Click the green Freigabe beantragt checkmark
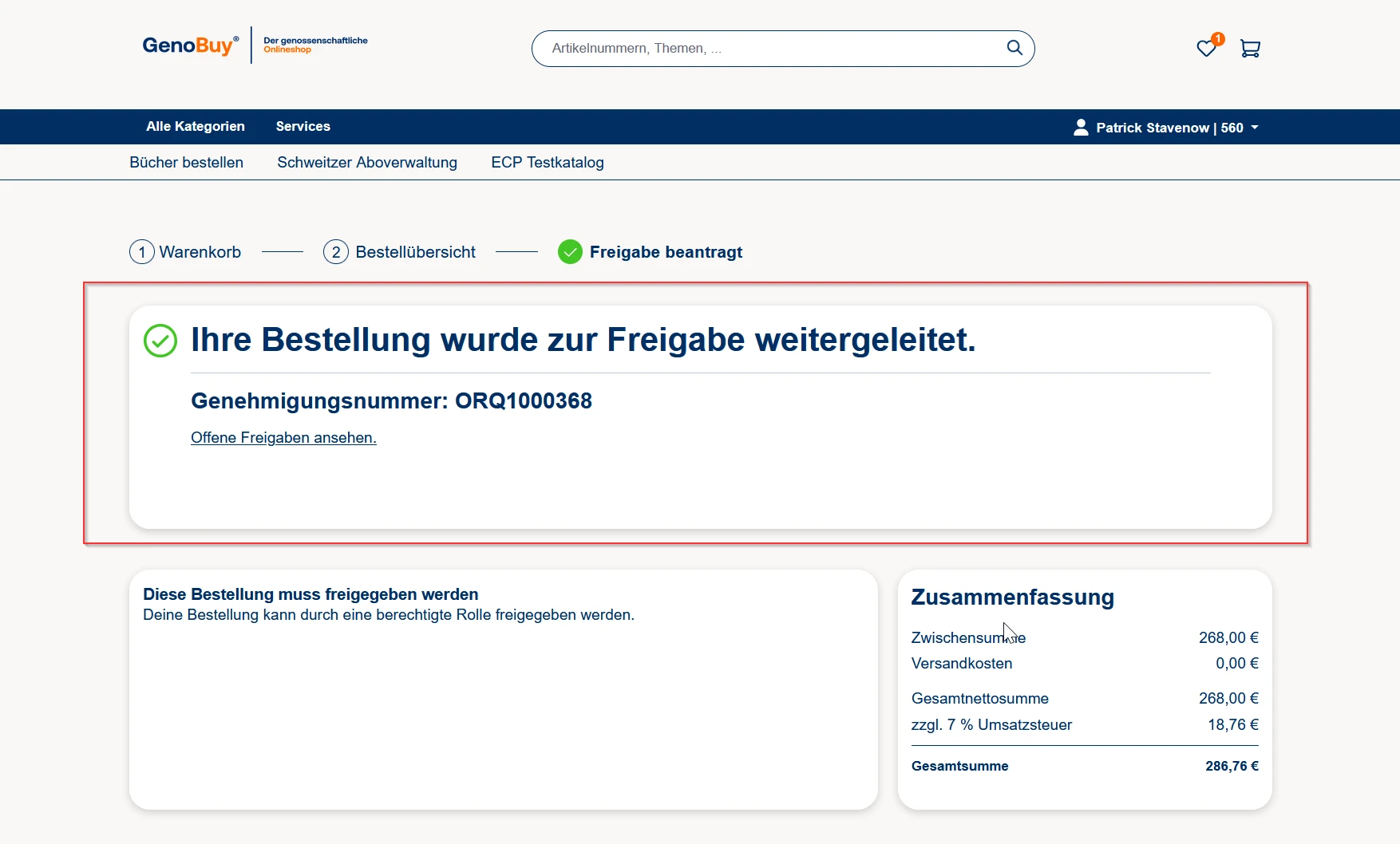Image resolution: width=1400 pixels, height=844 pixels. coord(570,252)
